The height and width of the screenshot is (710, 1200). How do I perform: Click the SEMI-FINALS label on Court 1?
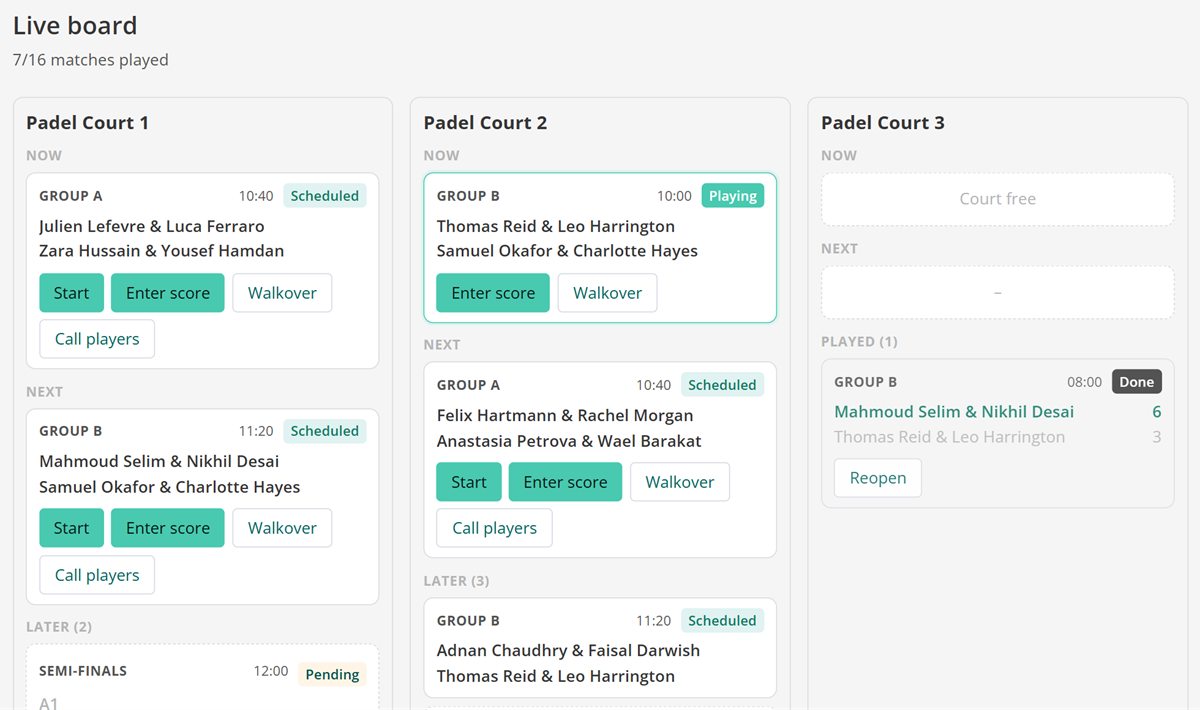pyautogui.click(x=83, y=672)
